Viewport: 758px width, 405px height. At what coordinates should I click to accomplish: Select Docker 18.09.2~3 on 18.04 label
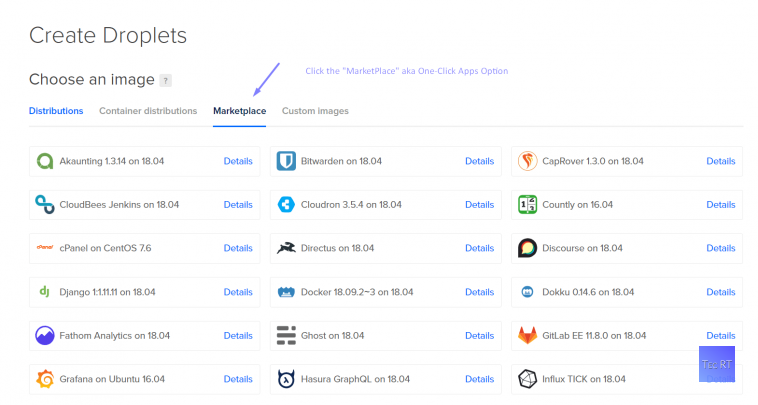(x=357, y=292)
